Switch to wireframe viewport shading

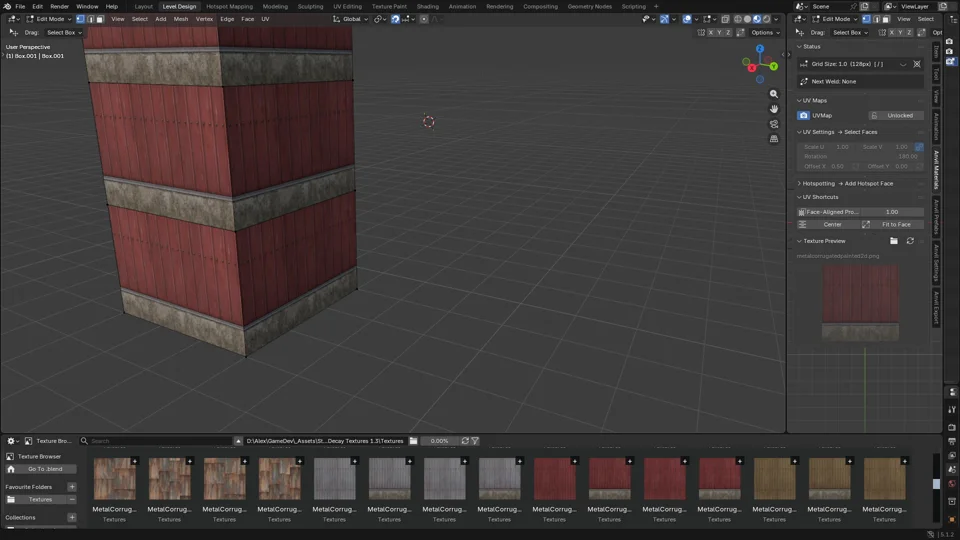(x=738, y=19)
